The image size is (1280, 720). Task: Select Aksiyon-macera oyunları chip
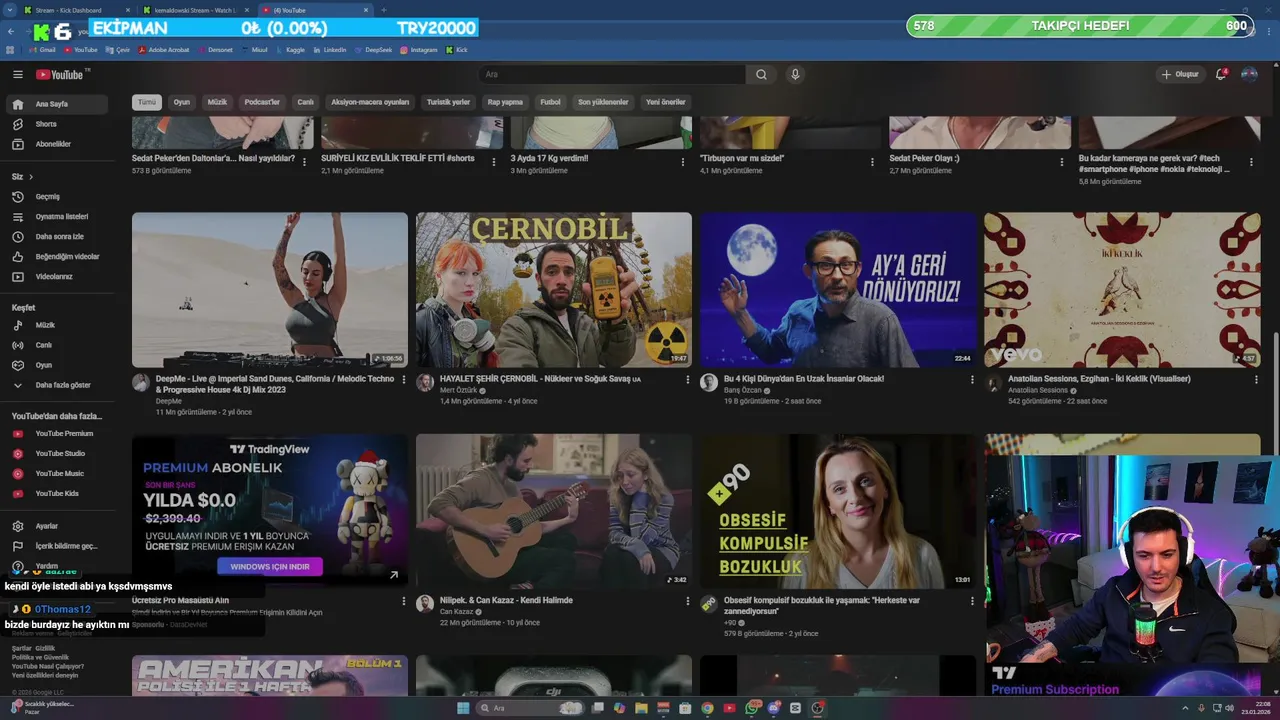(370, 102)
